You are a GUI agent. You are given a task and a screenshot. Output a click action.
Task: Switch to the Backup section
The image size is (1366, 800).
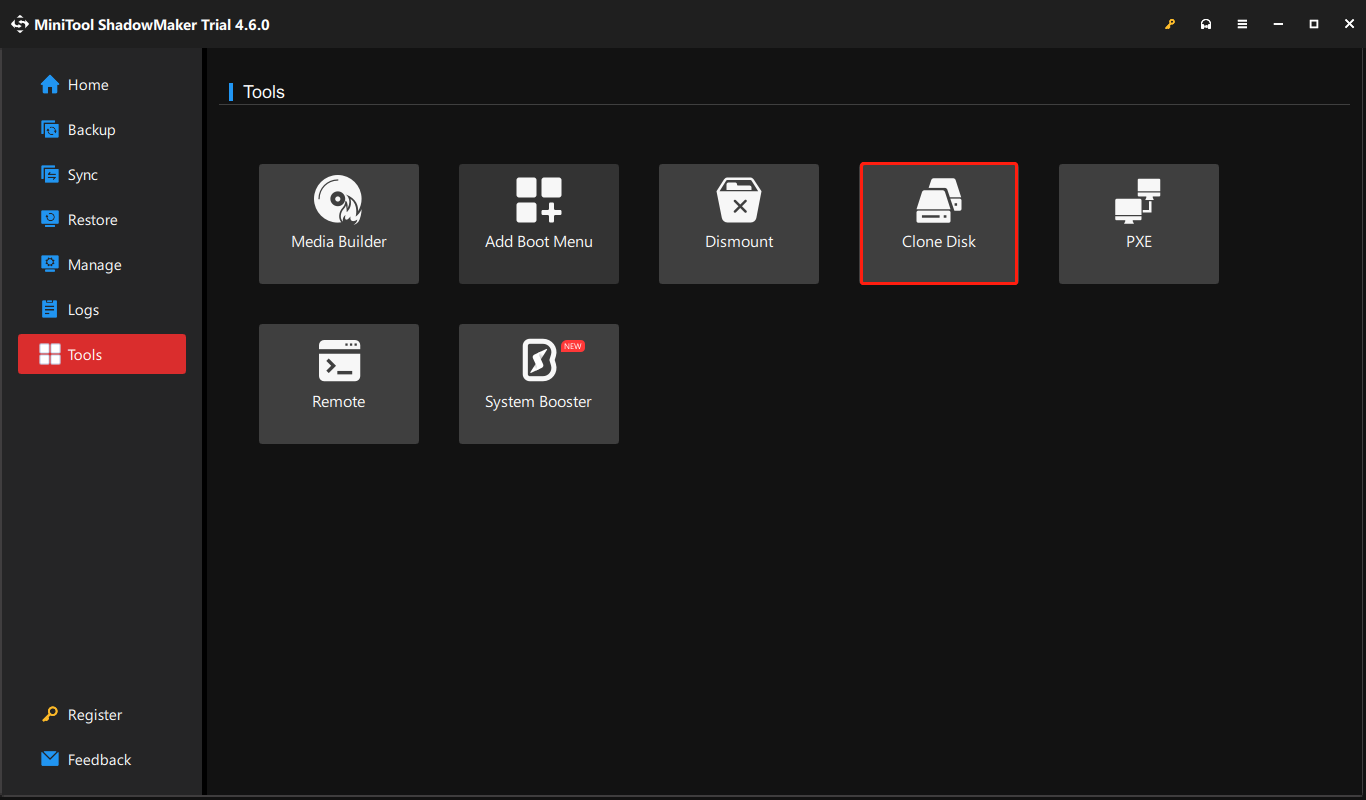pos(102,130)
